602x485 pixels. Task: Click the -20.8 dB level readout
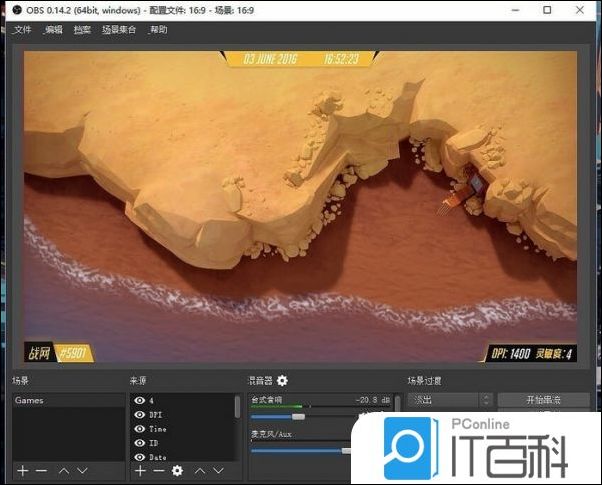pyautogui.click(x=372, y=400)
